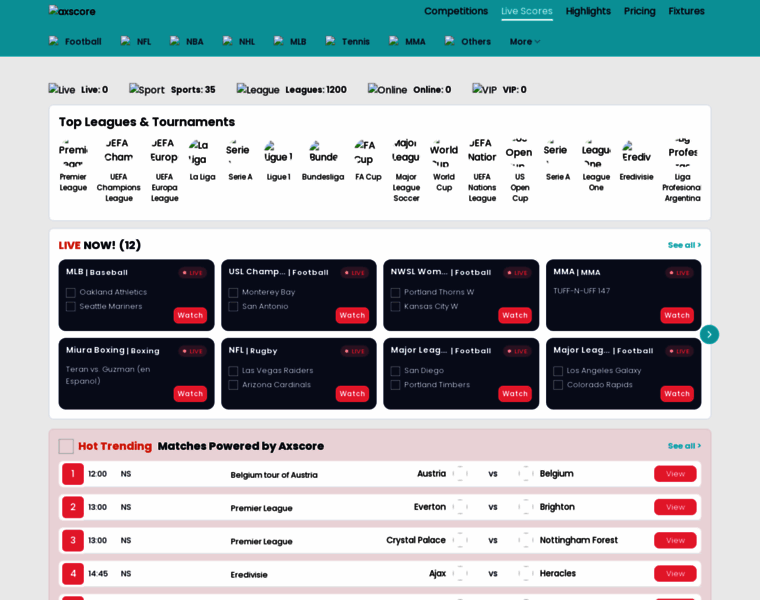Screen dimensions: 760x600
Task: Expand See all for live matches
Action: (684, 245)
